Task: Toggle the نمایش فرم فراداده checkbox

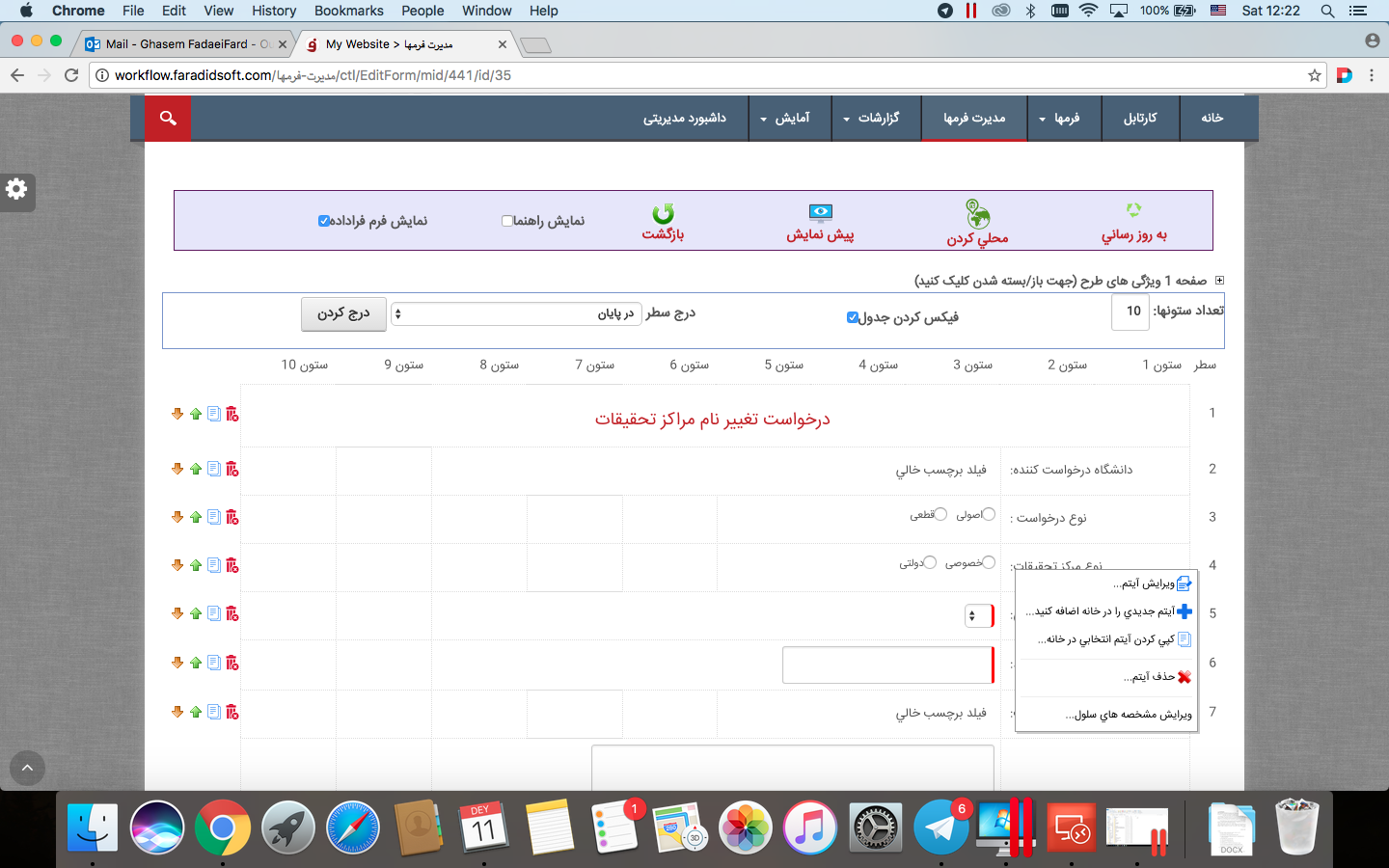Action: (x=324, y=221)
